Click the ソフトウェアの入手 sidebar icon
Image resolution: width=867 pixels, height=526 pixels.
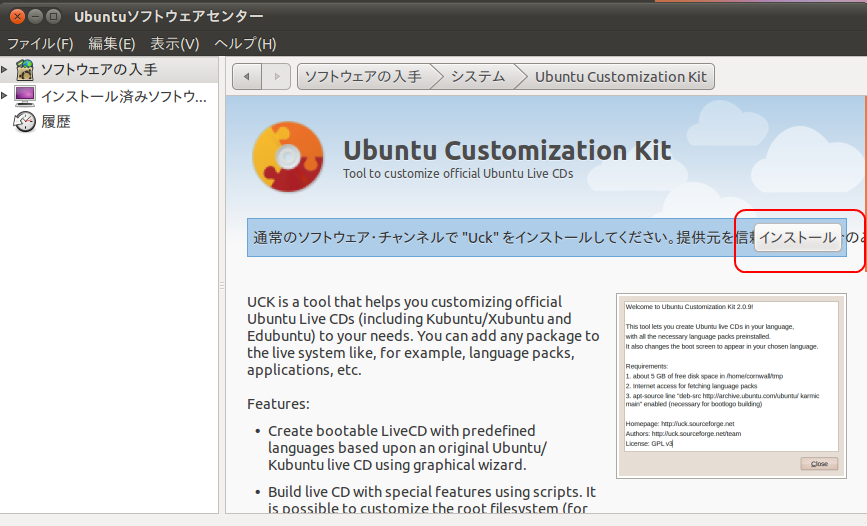pos(25,70)
